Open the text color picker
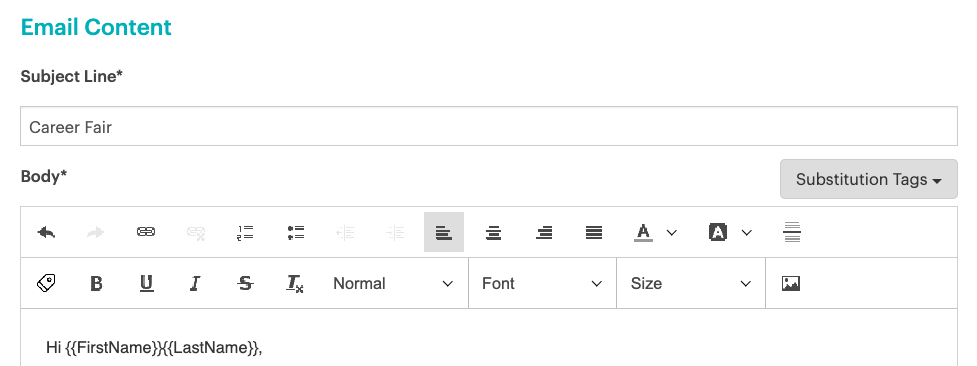 (655, 233)
